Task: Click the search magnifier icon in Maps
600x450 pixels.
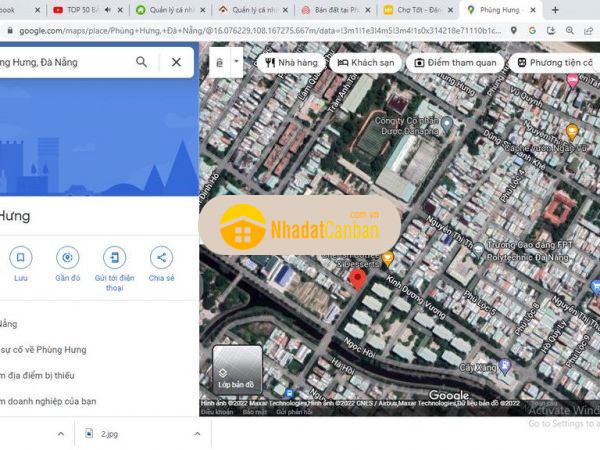Action: pyautogui.click(x=142, y=62)
